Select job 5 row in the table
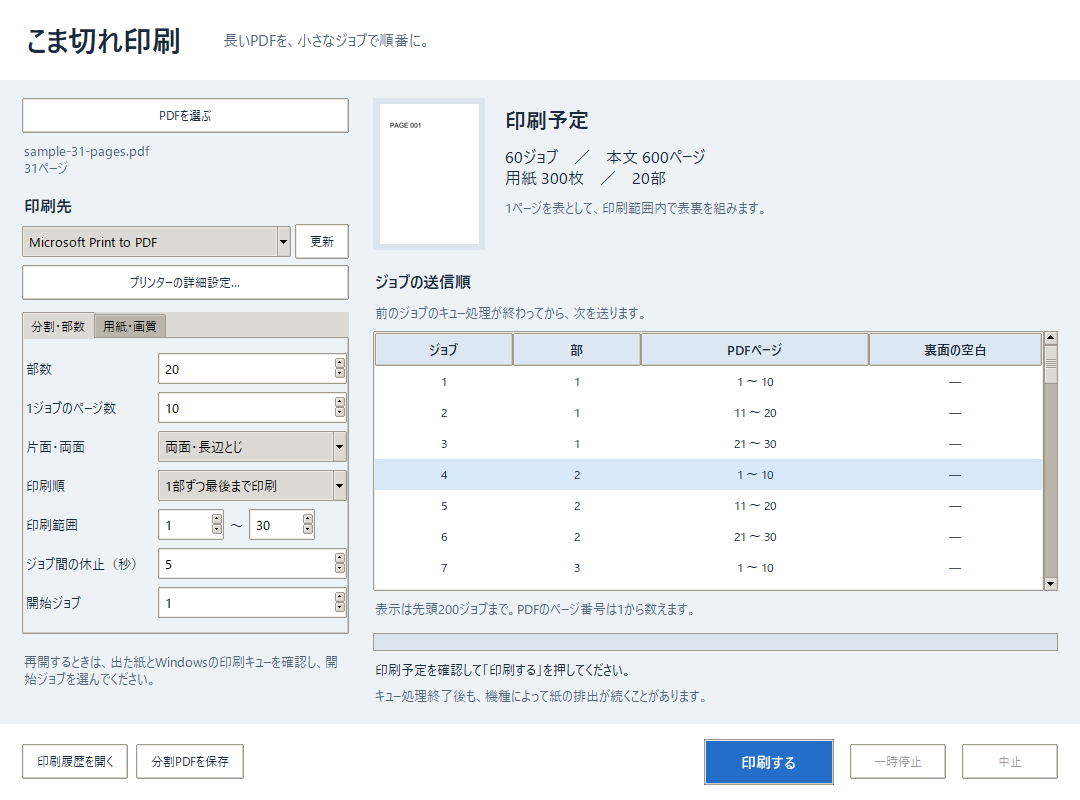Viewport: 1080px width, 800px height. tap(708, 506)
